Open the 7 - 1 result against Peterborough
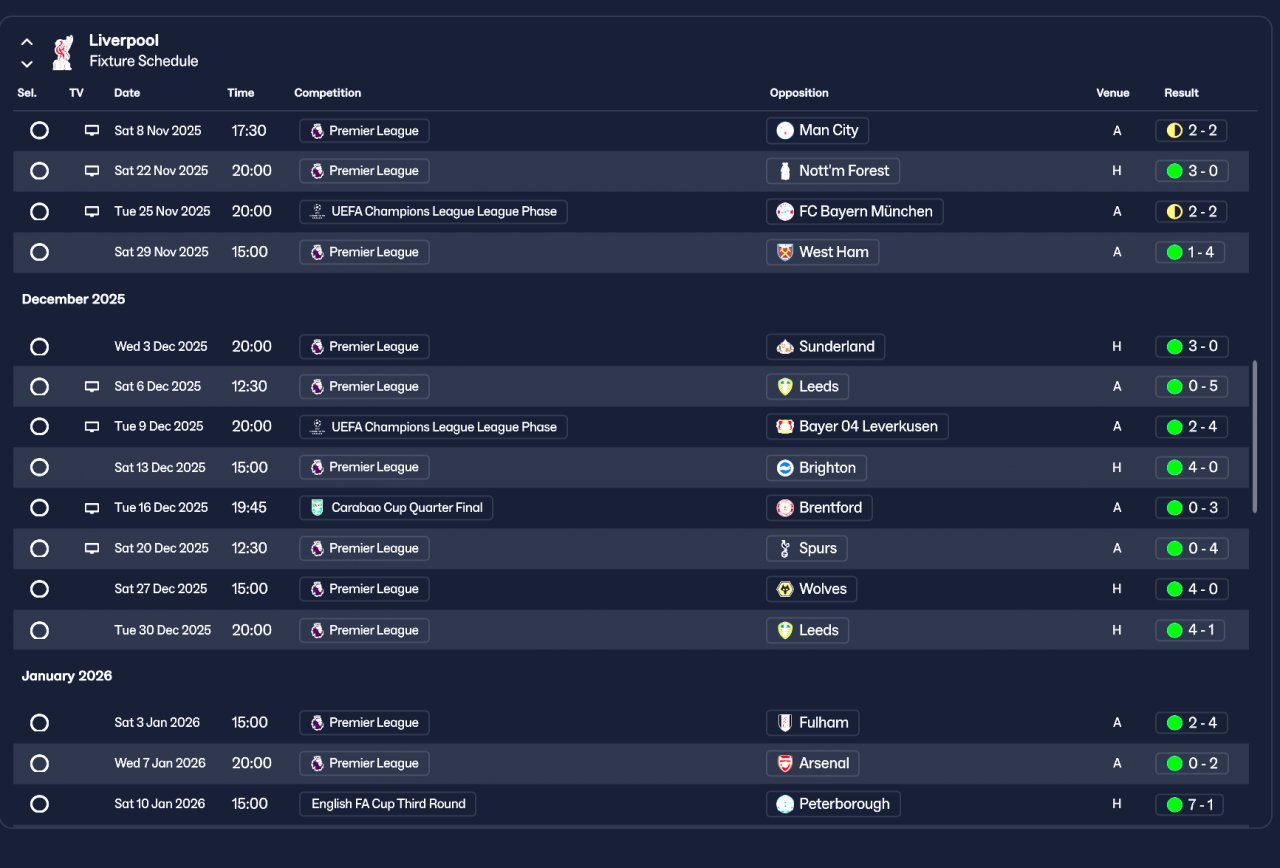1280x868 pixels. pos(1191,804)
